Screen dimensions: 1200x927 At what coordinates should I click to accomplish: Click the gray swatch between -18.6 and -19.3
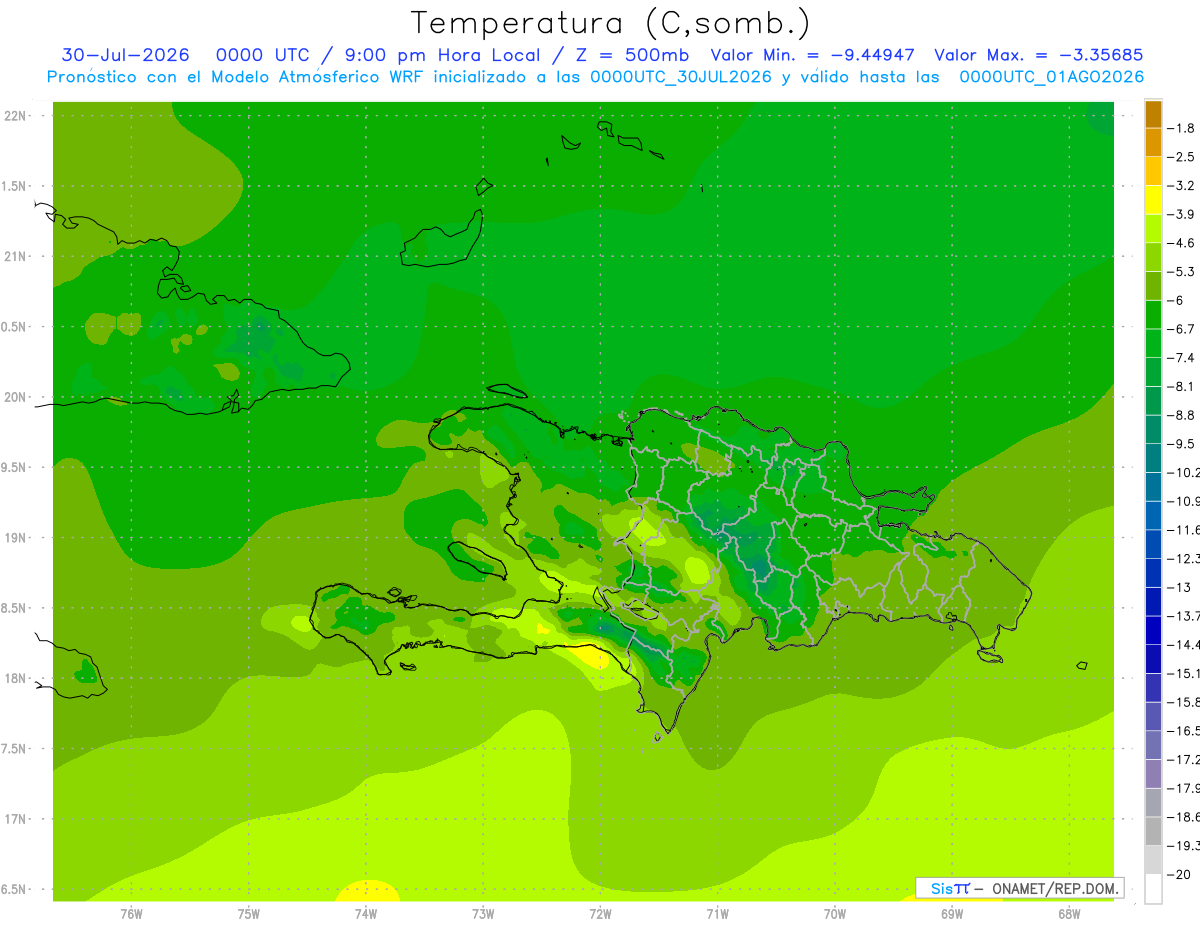pos(1153,831)
